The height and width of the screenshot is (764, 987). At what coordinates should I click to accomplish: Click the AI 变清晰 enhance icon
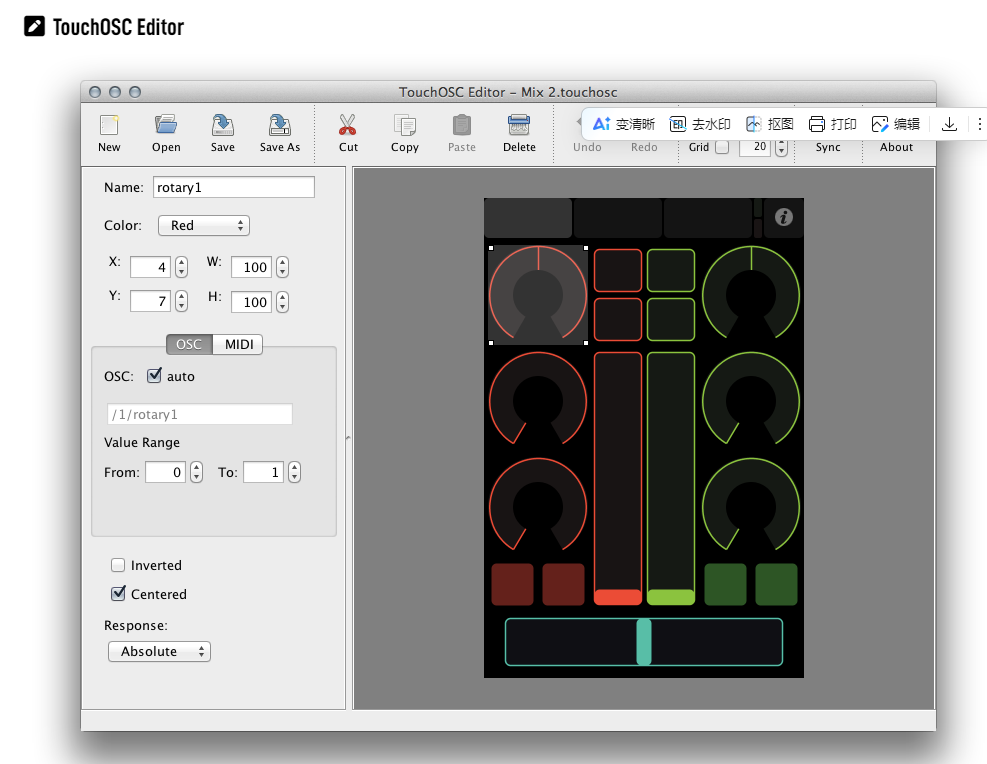click(601, 124)
